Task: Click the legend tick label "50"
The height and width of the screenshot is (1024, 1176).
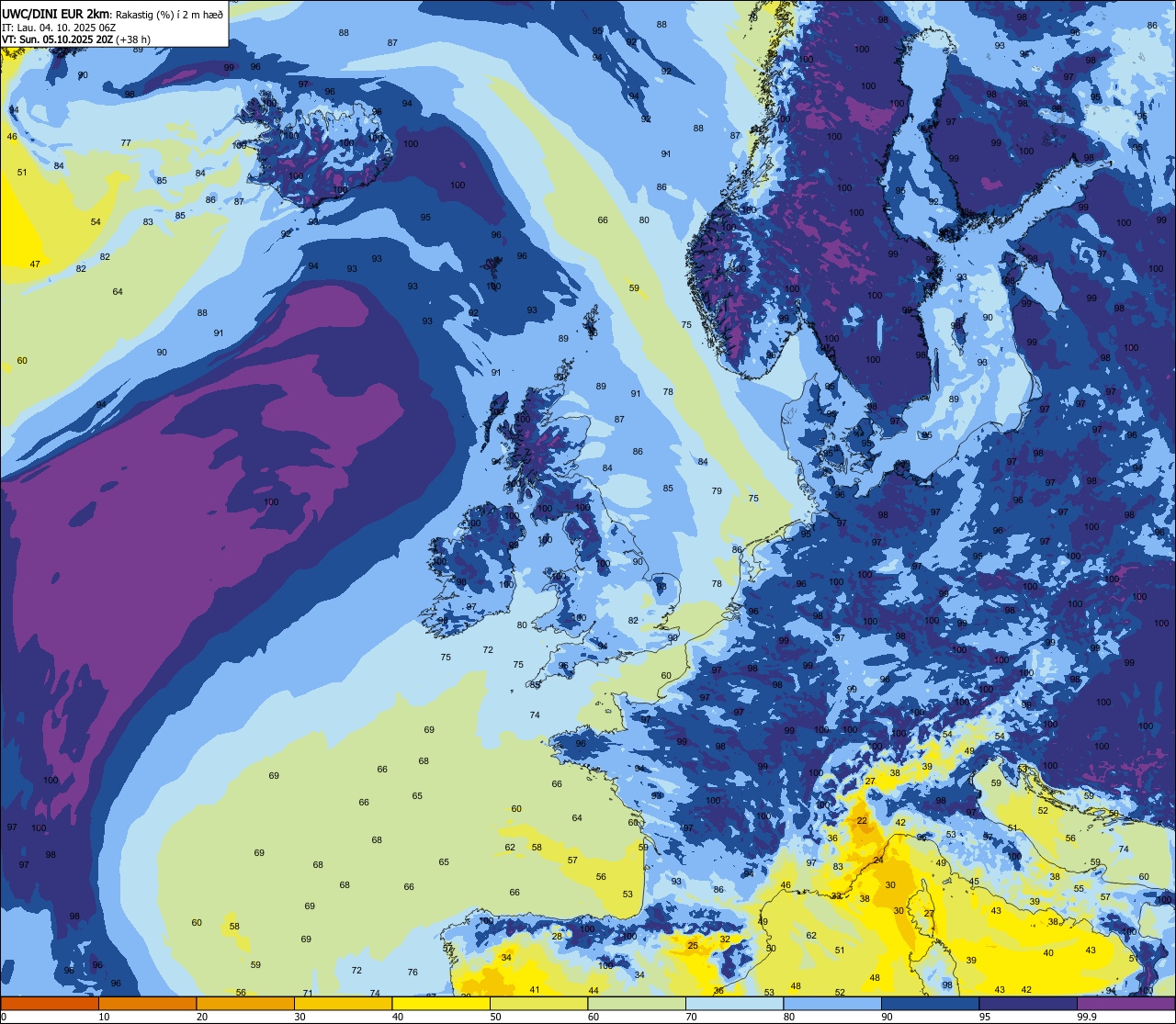Action: [x=495, y=1017]
